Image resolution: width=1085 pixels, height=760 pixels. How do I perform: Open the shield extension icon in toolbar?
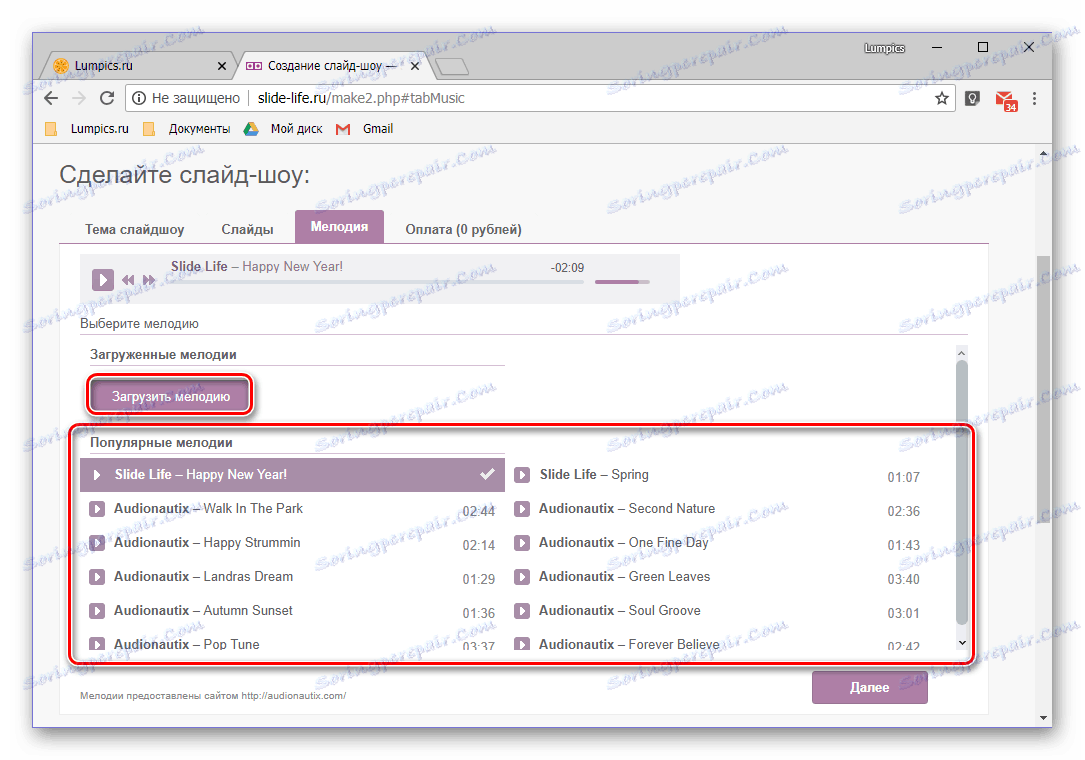[x=972, y=98]
